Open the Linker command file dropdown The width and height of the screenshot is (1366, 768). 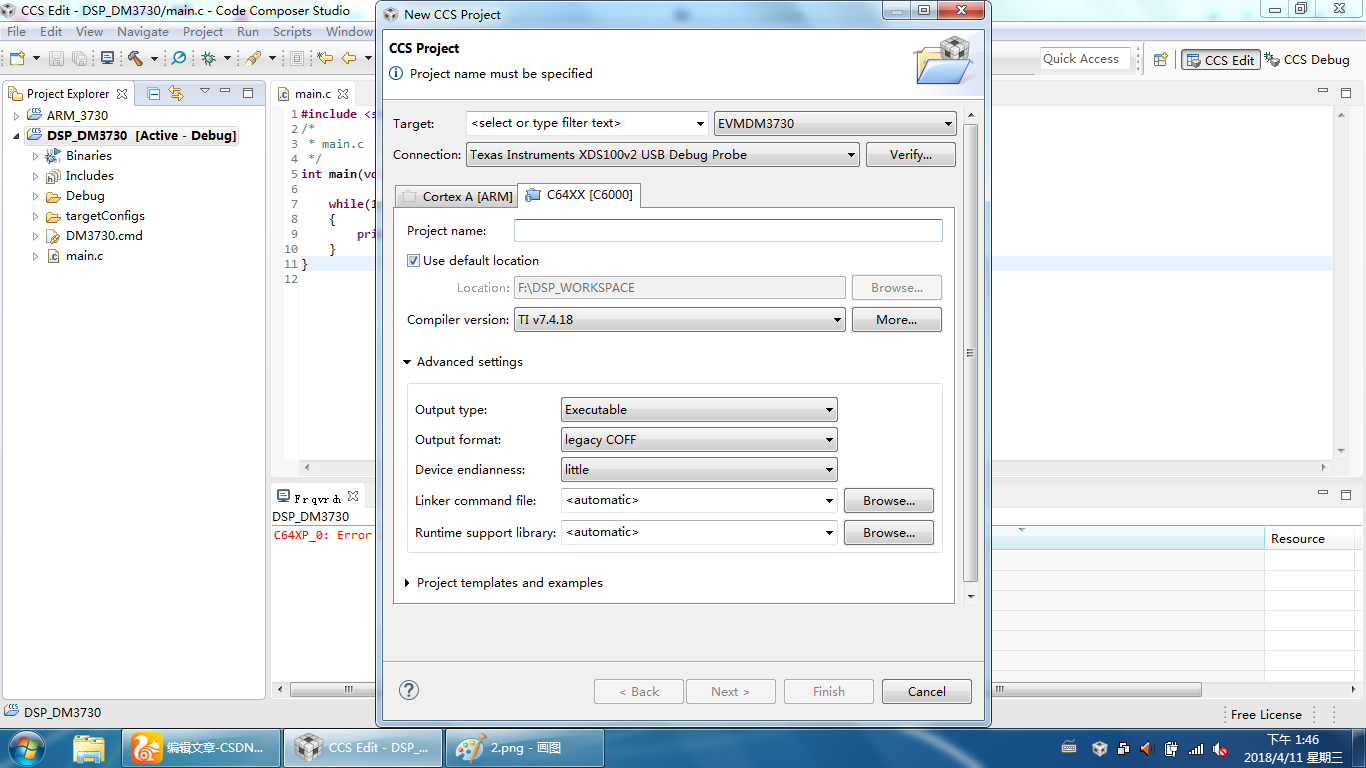[830, 501]
